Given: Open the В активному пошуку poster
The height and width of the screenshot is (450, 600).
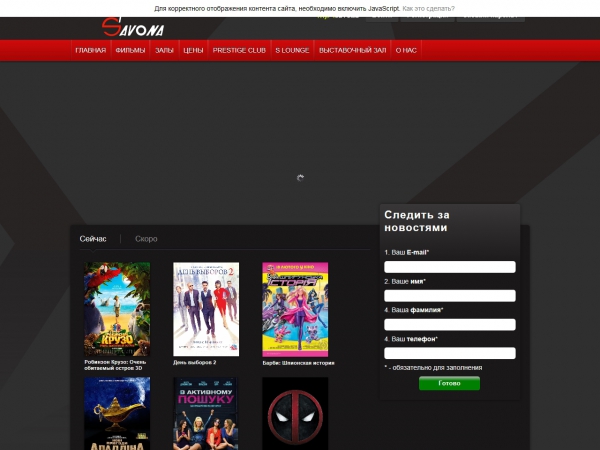Looking at the screenshot, I should click(206, 414).
